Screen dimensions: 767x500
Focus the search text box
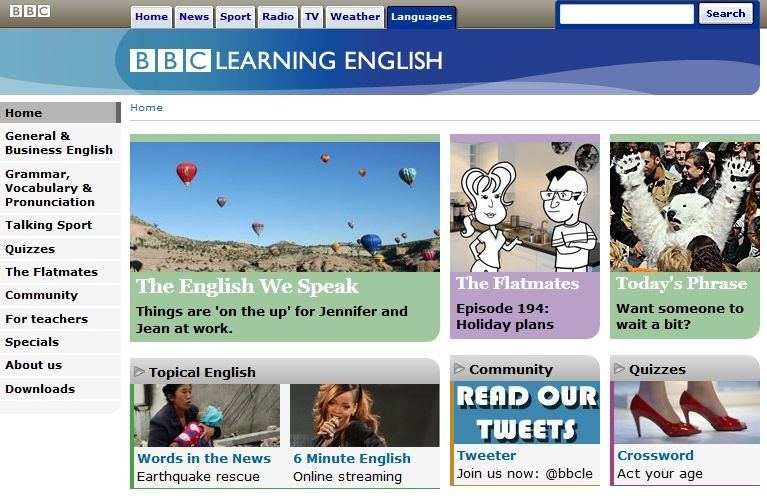[x=626, y=14]
